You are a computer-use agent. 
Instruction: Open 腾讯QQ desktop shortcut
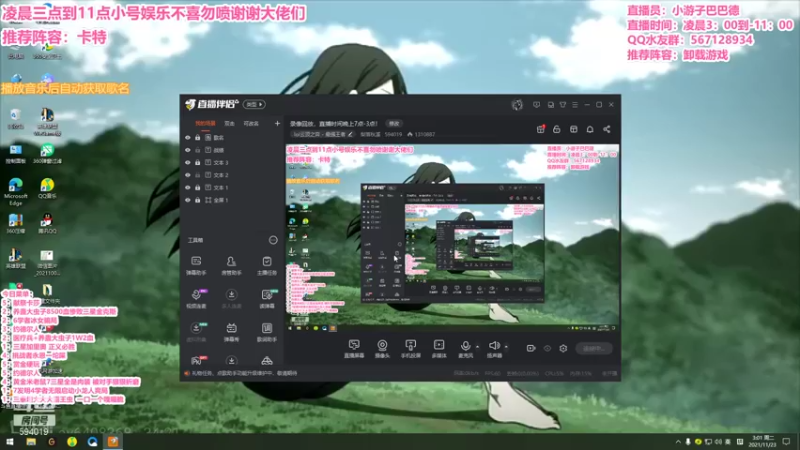coord(47,223)
